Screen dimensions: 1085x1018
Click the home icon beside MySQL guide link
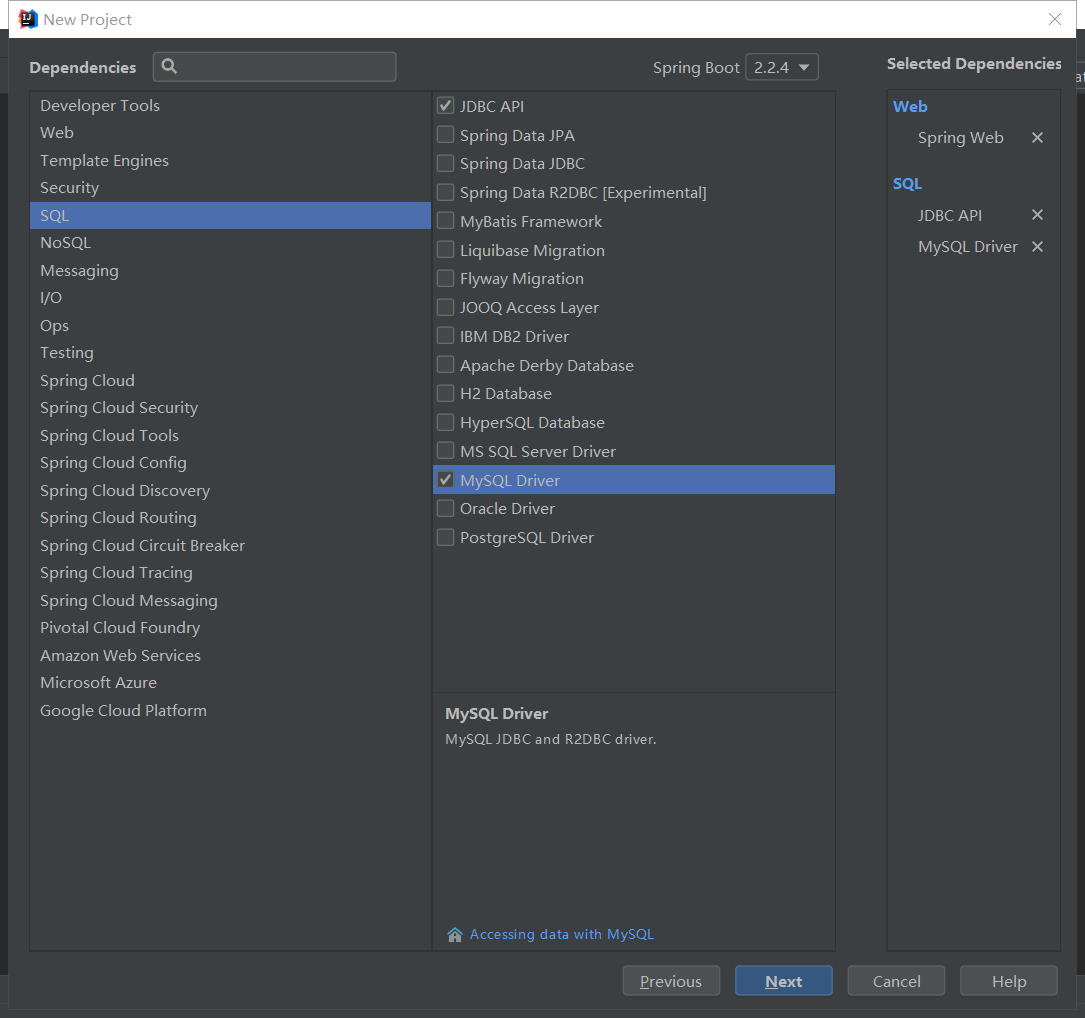point(455,935)
